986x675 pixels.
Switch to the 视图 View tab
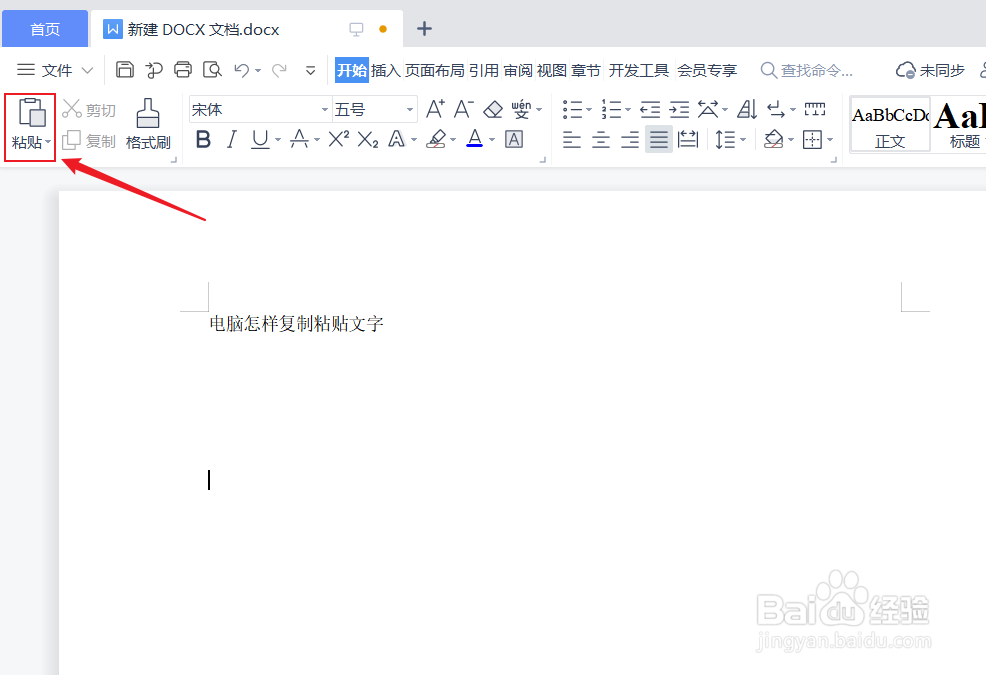[552, 70]
